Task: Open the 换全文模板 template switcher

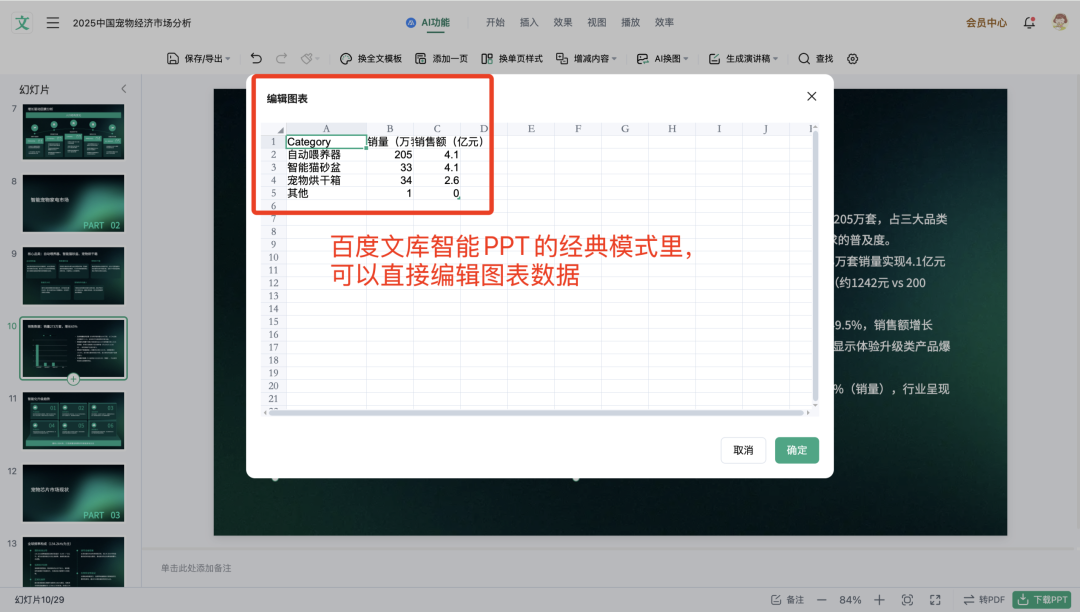Action: click(370, 59)
